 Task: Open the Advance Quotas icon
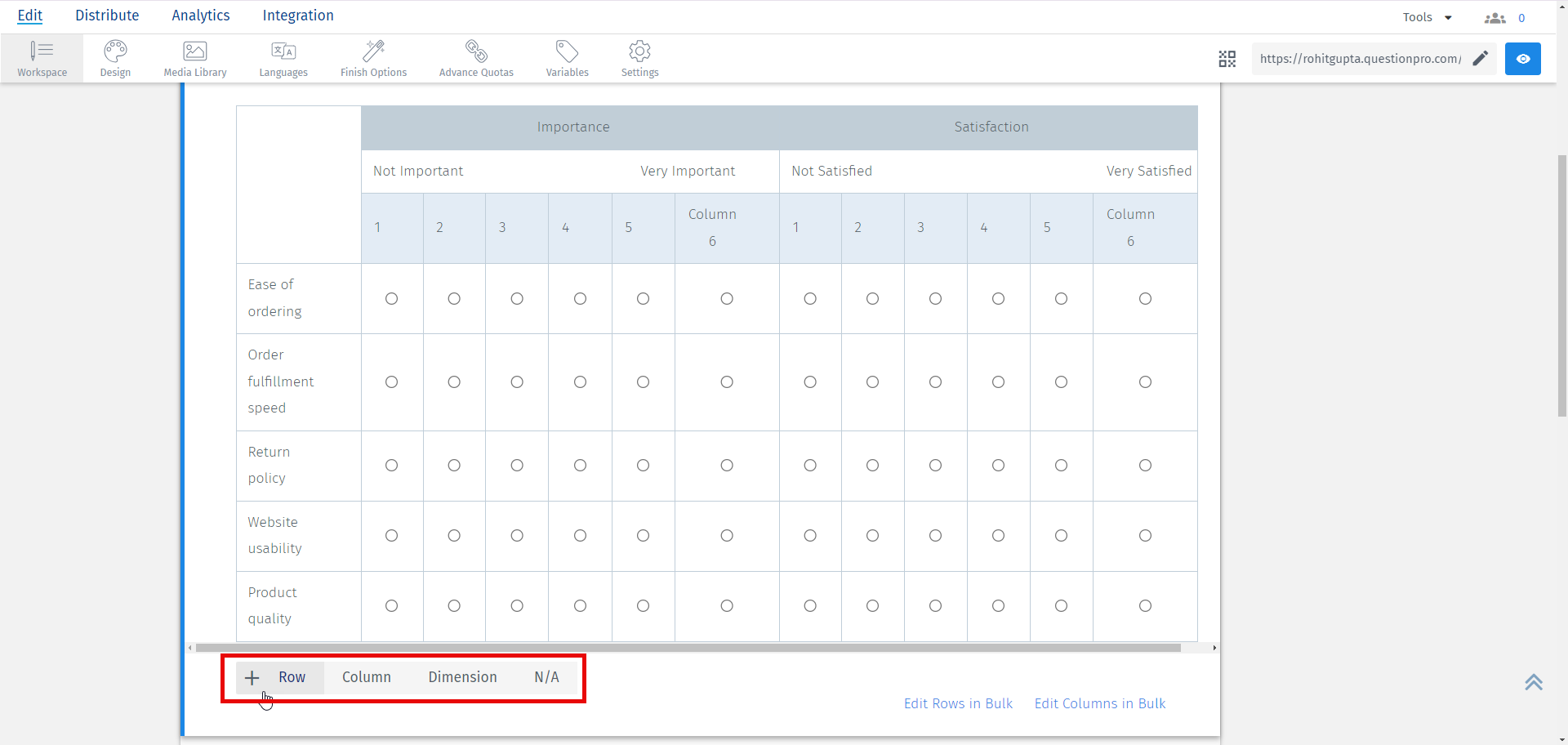pyautogui.click(x=476, y=51)
